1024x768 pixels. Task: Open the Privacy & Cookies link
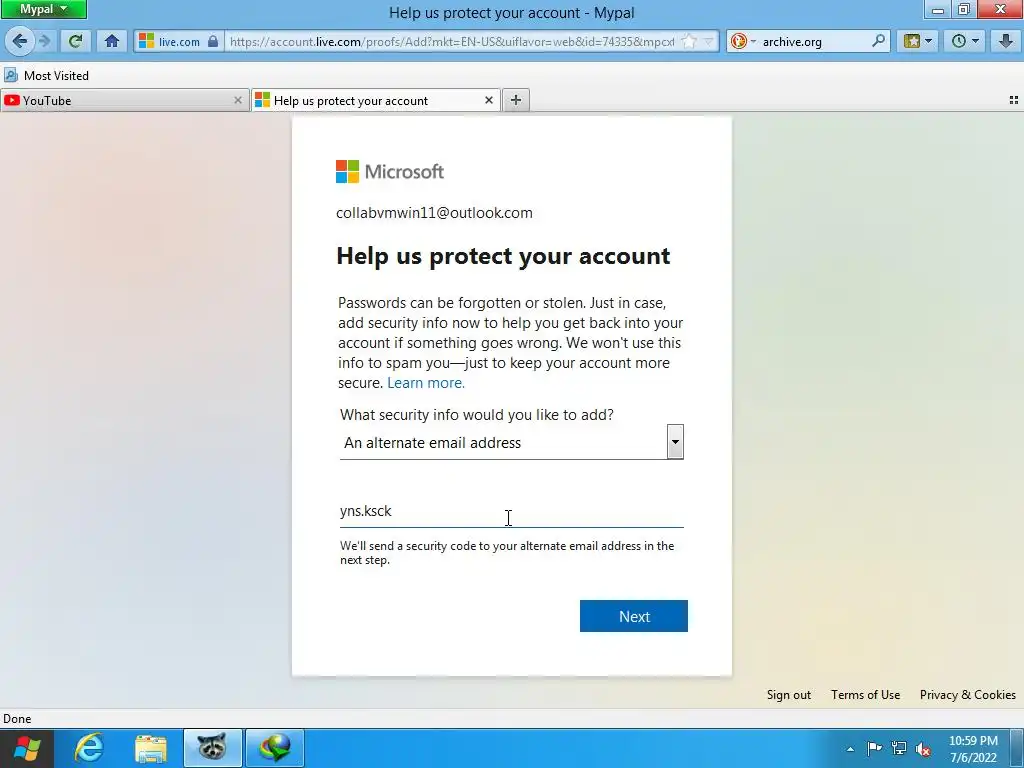(x=968, y=695)
